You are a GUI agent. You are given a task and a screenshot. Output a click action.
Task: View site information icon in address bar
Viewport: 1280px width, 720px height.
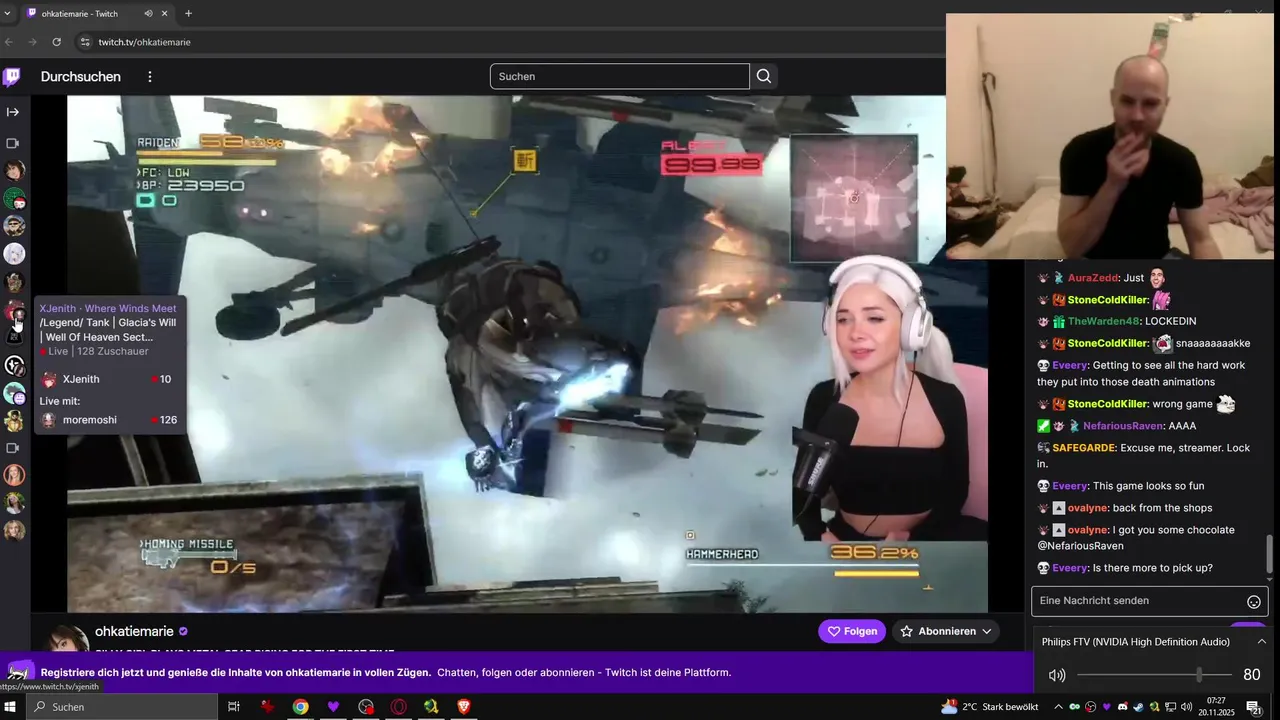(x=85, y=42)
